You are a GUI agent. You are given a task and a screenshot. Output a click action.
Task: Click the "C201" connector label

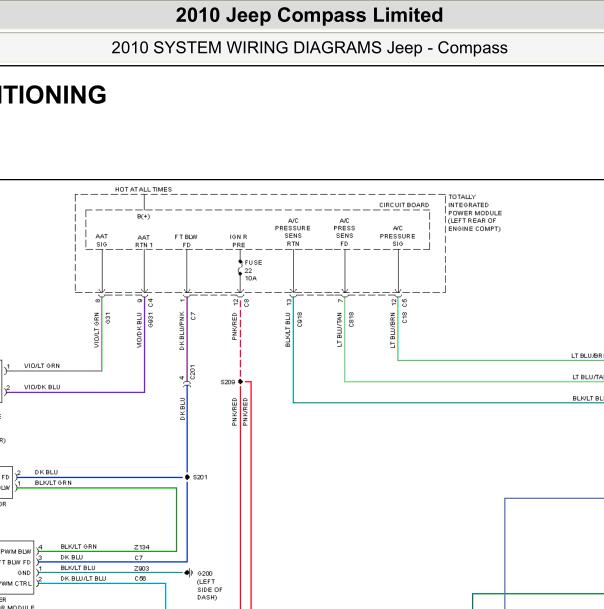[193, 372]
